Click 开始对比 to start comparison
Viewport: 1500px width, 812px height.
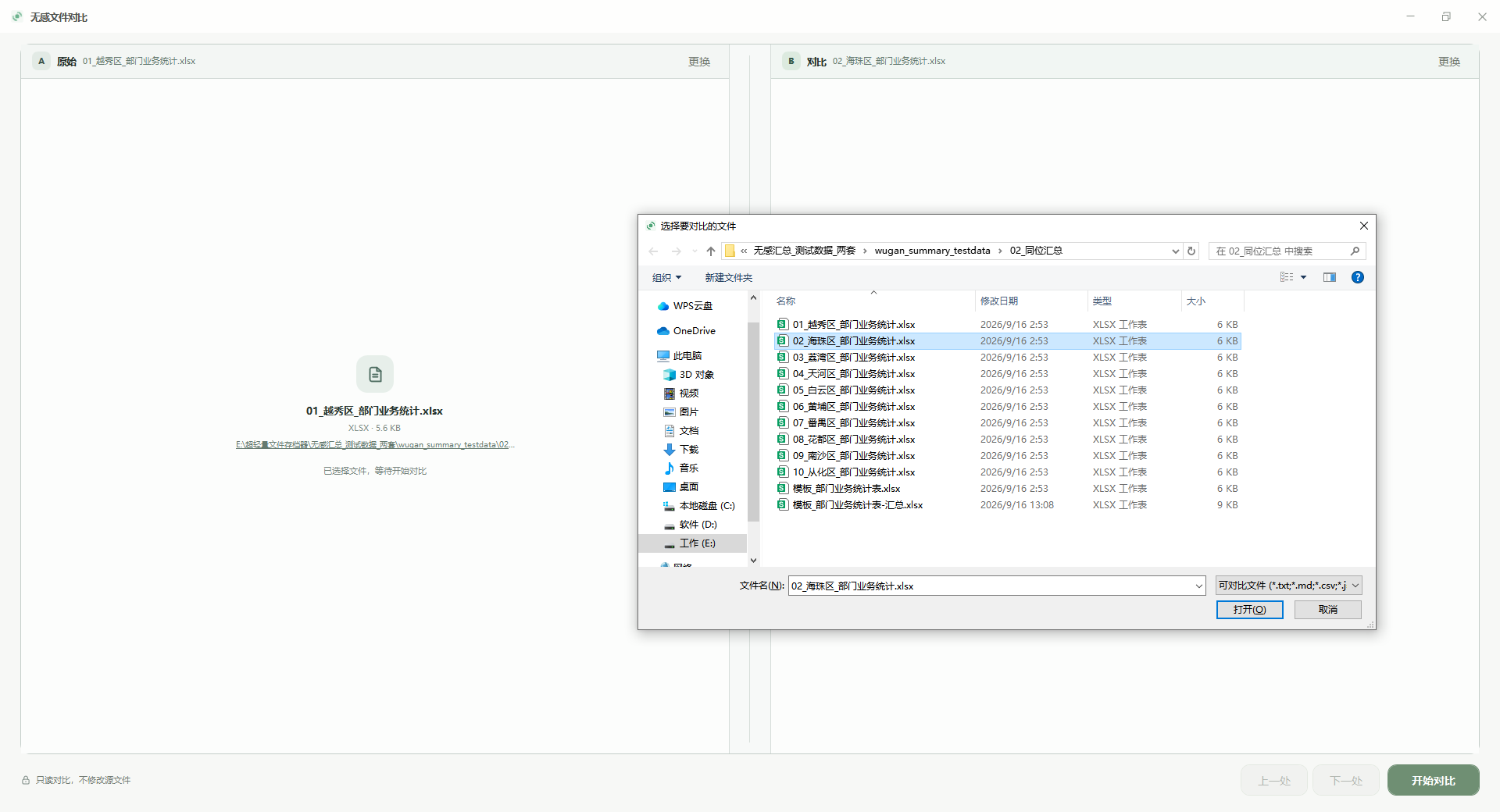click(1433, 780)
